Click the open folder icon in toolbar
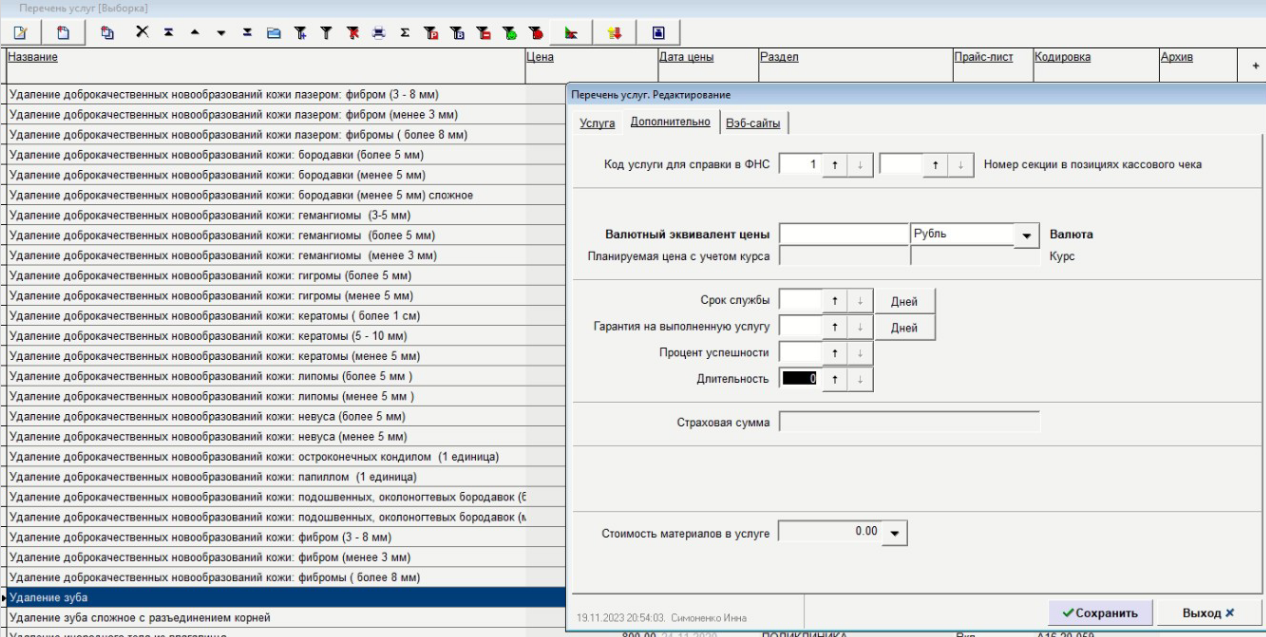This screenshot has height=637, width=1266. click(x=274, y=32)
